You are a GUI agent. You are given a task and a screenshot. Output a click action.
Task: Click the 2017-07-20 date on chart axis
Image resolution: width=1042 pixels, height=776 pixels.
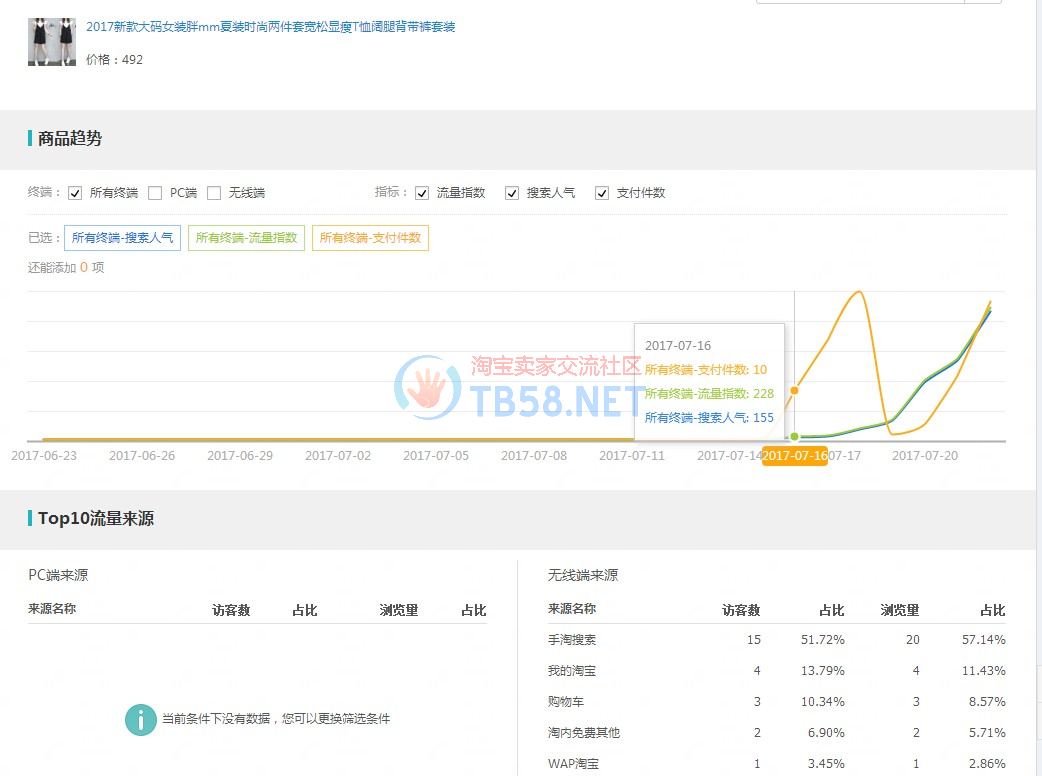925,456
